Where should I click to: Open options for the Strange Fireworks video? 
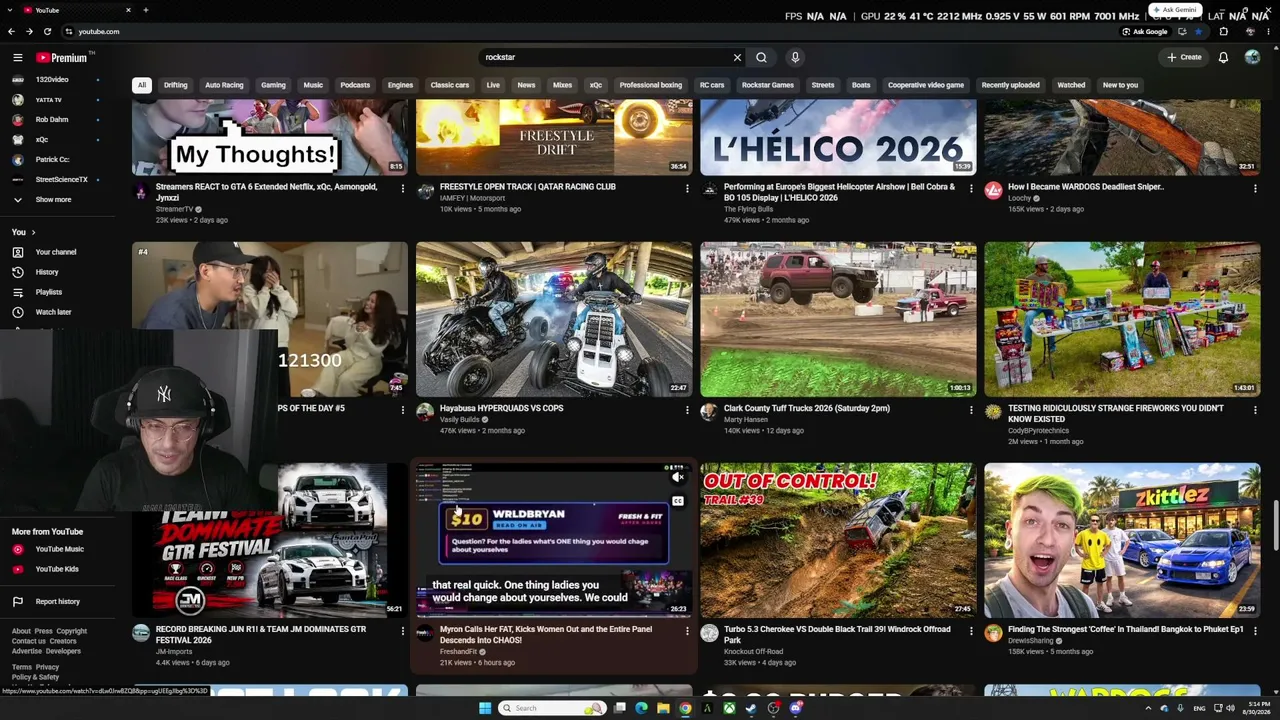click(x=1255, y=410)
